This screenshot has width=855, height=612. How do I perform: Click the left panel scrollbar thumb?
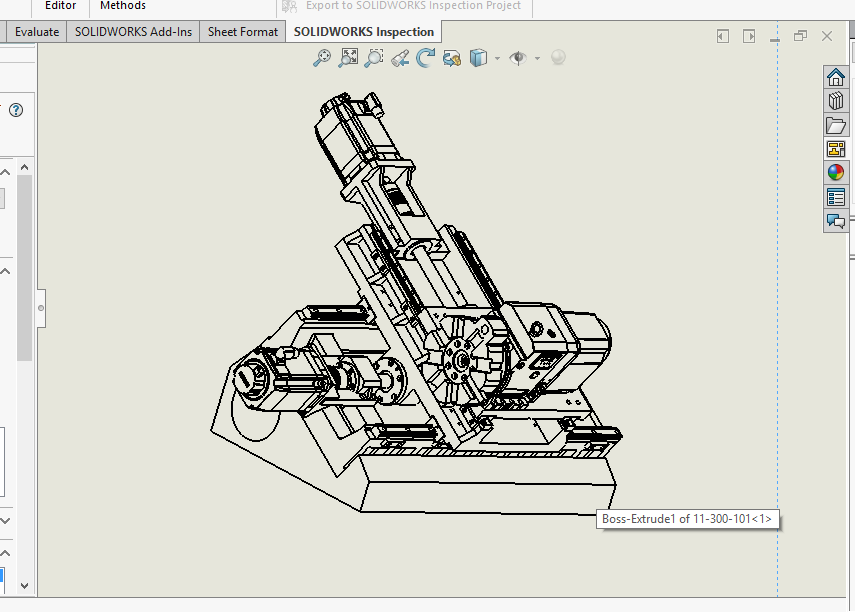(24, 267)
